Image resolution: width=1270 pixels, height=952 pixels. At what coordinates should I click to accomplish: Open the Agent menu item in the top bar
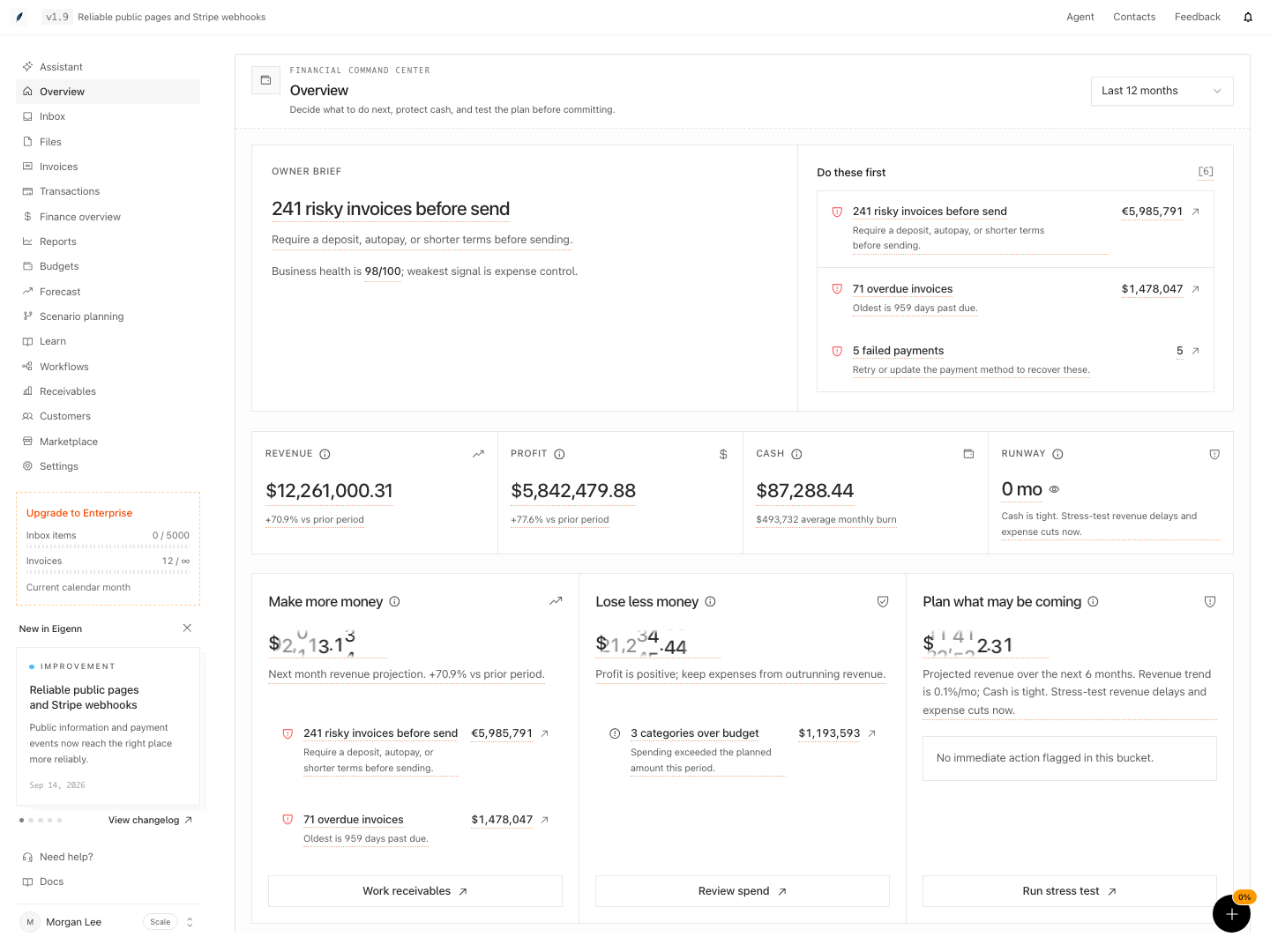[1080, 17]
